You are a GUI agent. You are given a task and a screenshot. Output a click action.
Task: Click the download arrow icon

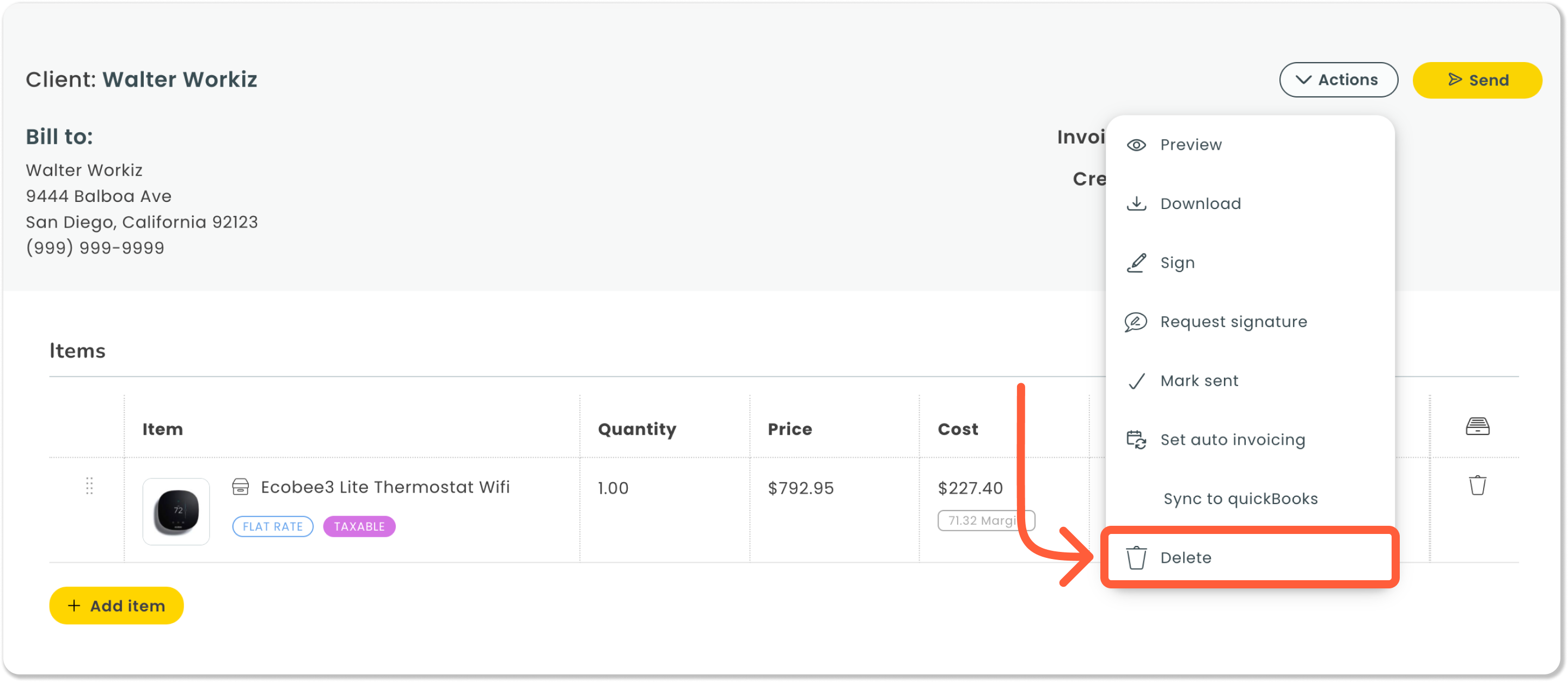(x=1136, y=203)
